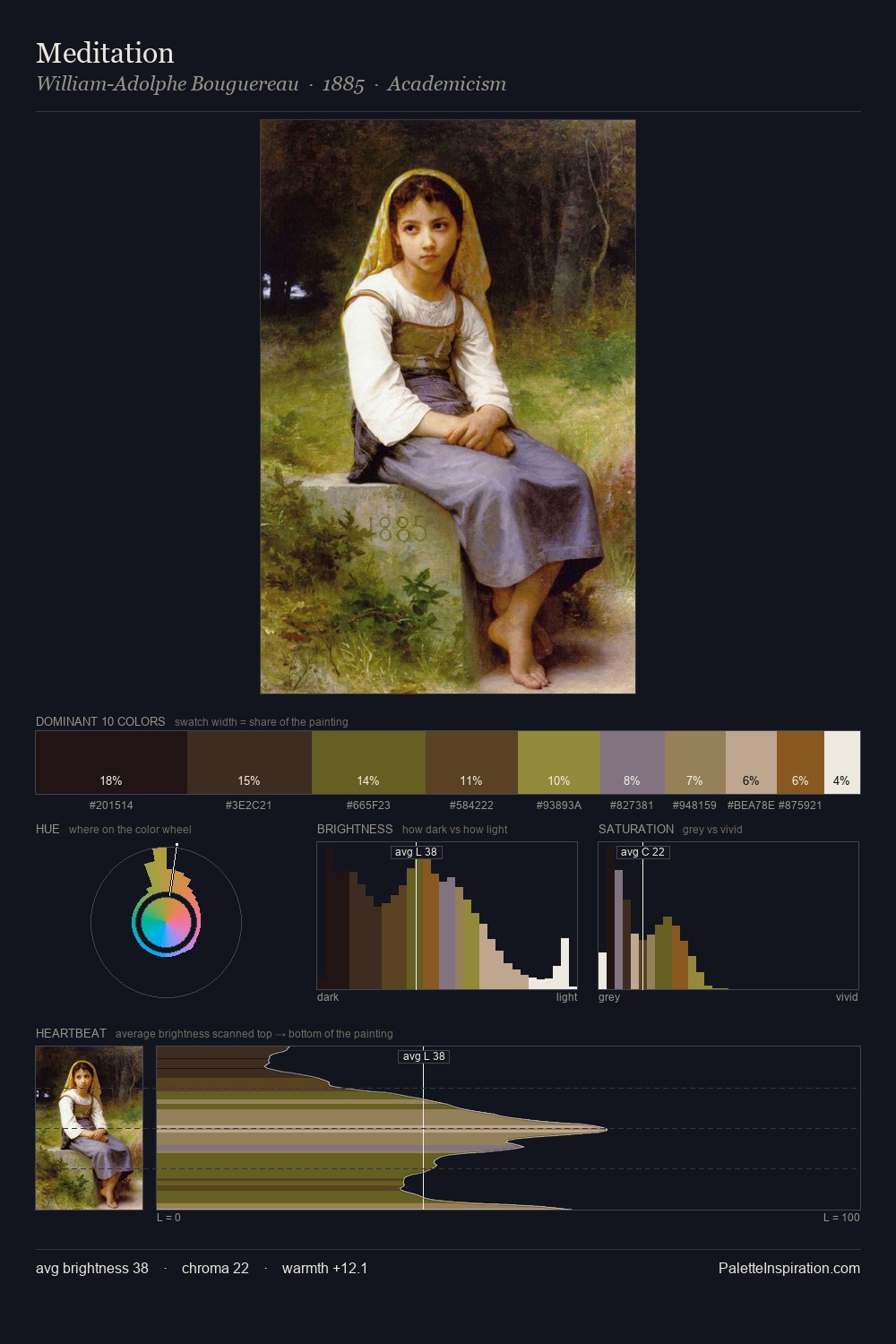
Task: Select the mauve grey 8% swatch
Action: click(633, 762)
